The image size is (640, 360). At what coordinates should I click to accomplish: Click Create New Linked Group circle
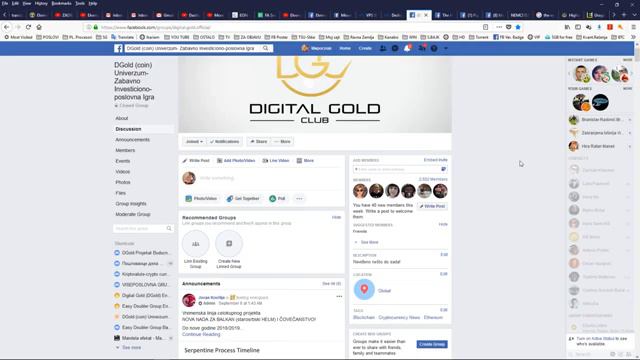pyautogui.click(x=229, y=244)
